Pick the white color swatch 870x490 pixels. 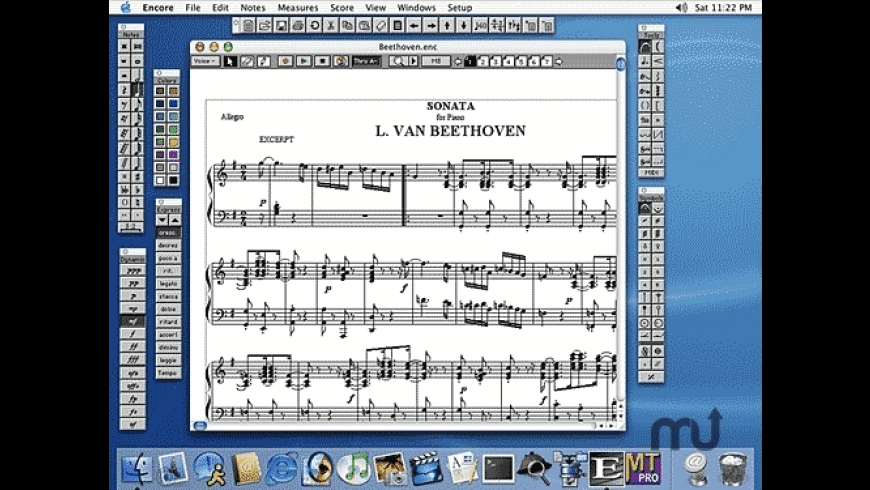pos(160,180)
